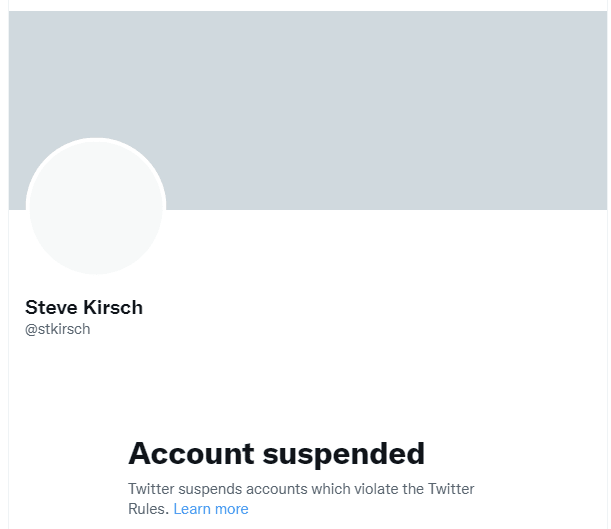Click the word "Account" in the heading
The image size is (611, 529).
click(191, 453)
